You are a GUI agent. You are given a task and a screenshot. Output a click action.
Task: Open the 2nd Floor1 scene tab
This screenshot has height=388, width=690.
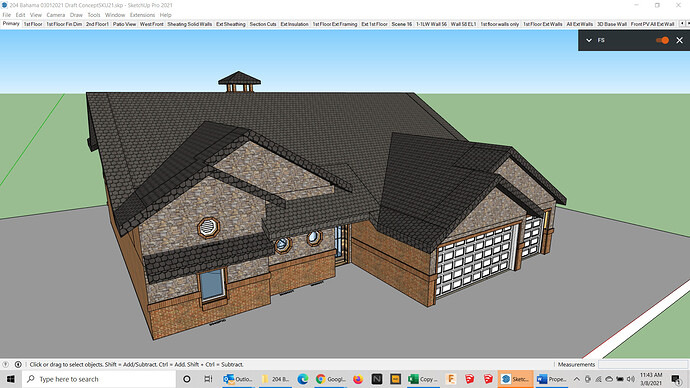(x=97, y=24)
